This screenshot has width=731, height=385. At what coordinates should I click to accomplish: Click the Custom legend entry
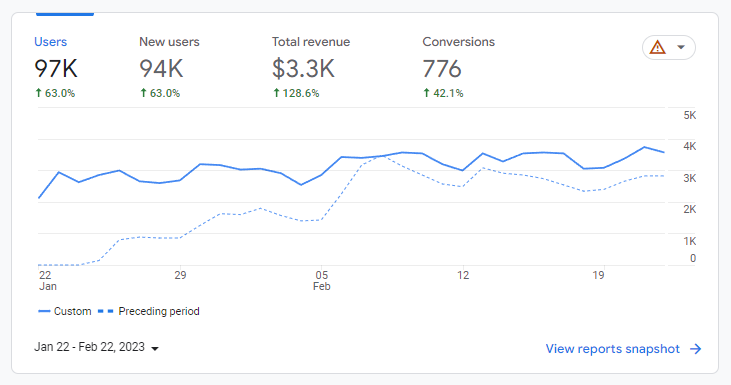tap(65, 311)
